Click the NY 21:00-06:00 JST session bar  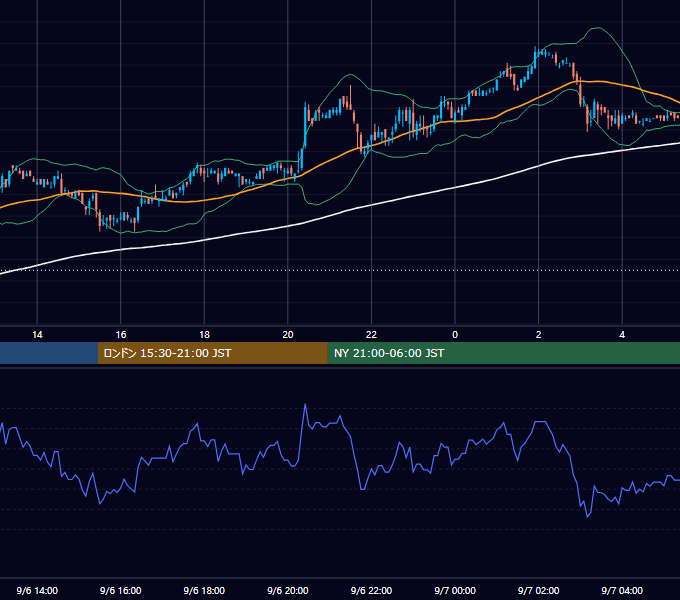click(503, 353)
